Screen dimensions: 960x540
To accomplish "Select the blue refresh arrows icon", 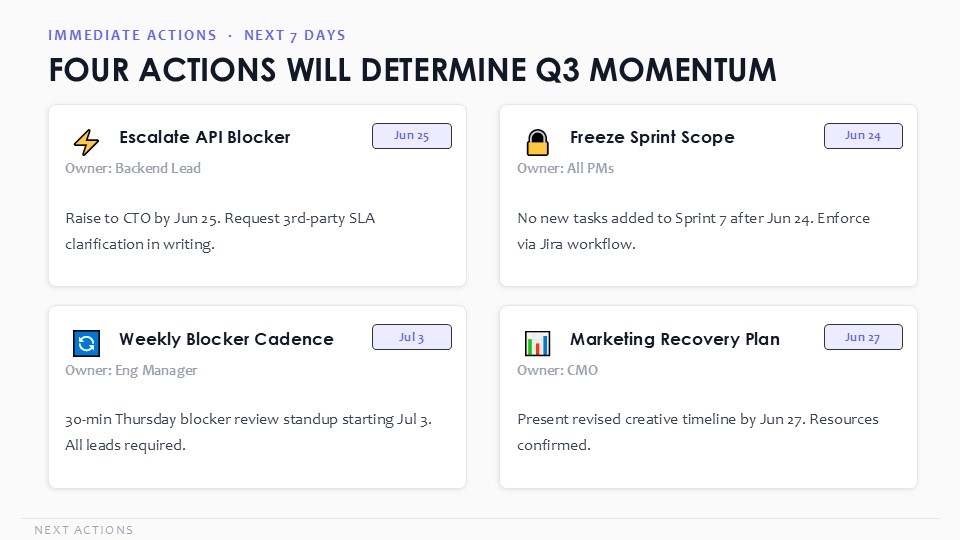I will tap(86, 343).
